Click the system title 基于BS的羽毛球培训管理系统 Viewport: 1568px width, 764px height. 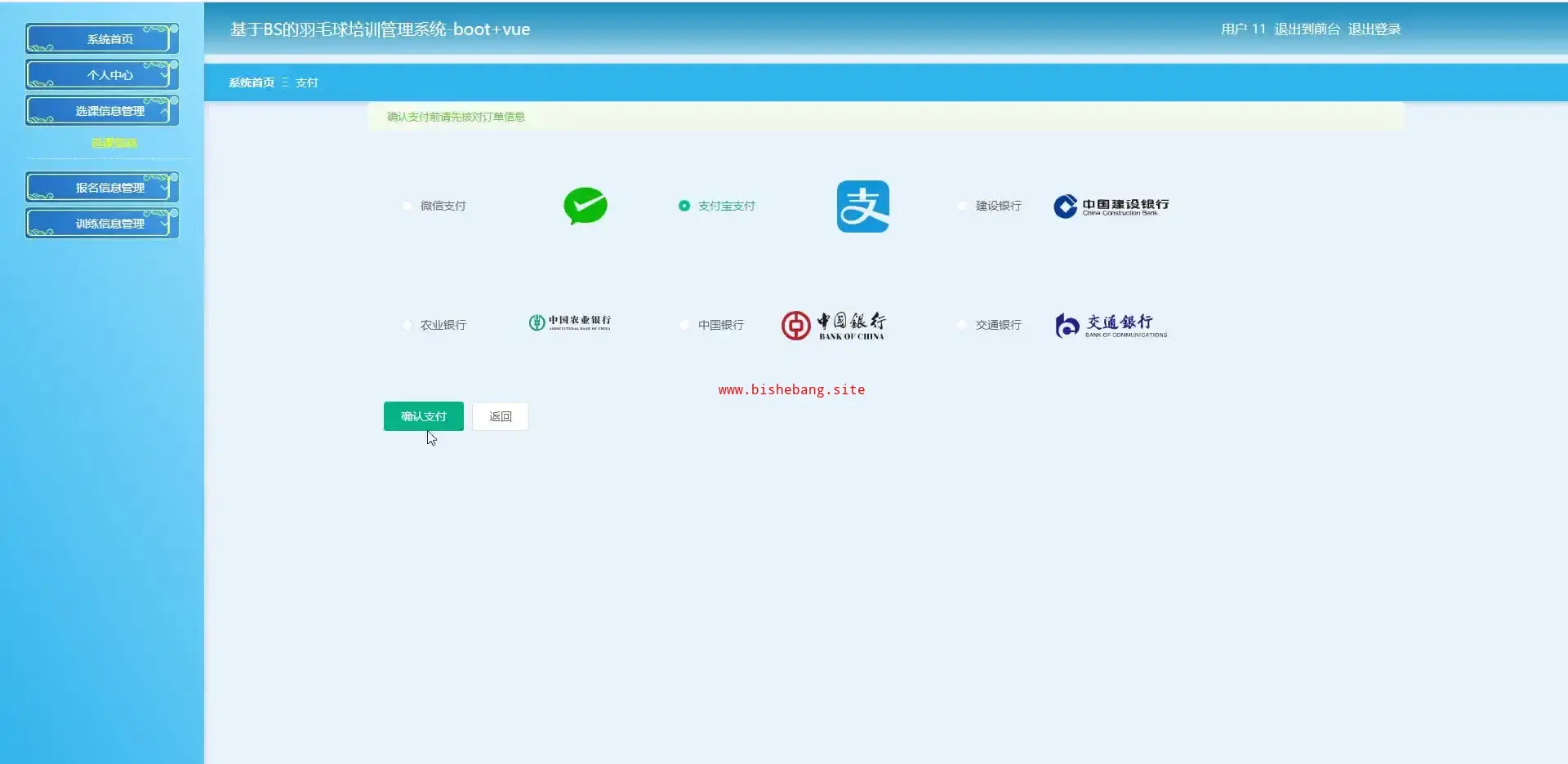click(x=380, y=29)
